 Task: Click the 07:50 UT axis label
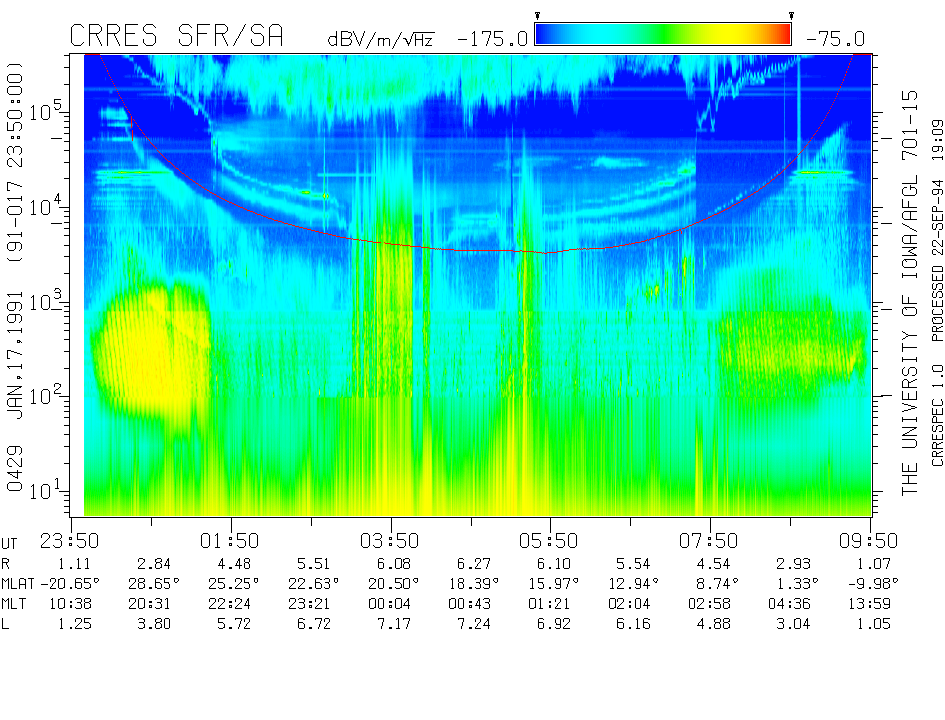point(709,541)
